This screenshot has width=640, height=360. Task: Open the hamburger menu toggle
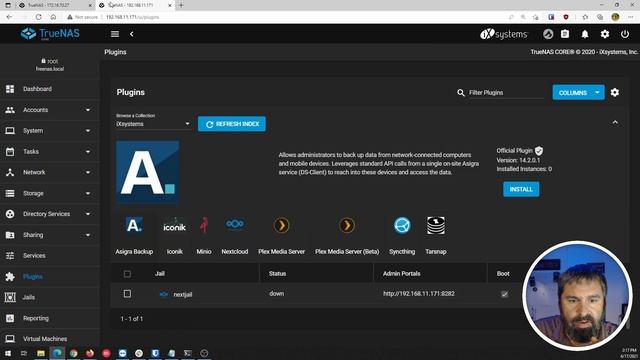click(115, 34)
